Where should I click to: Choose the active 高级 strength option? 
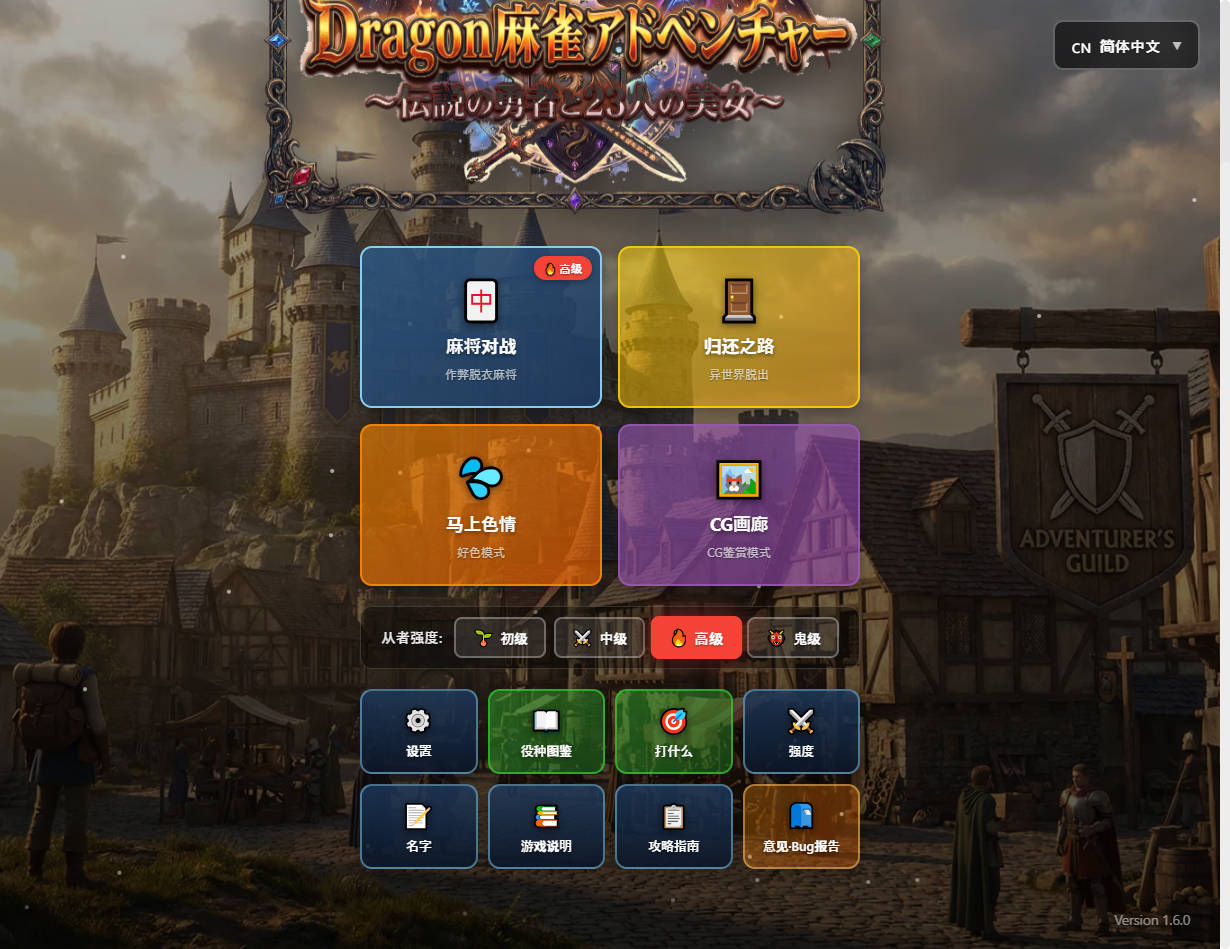pyautogui.click(x=696, y=638)
